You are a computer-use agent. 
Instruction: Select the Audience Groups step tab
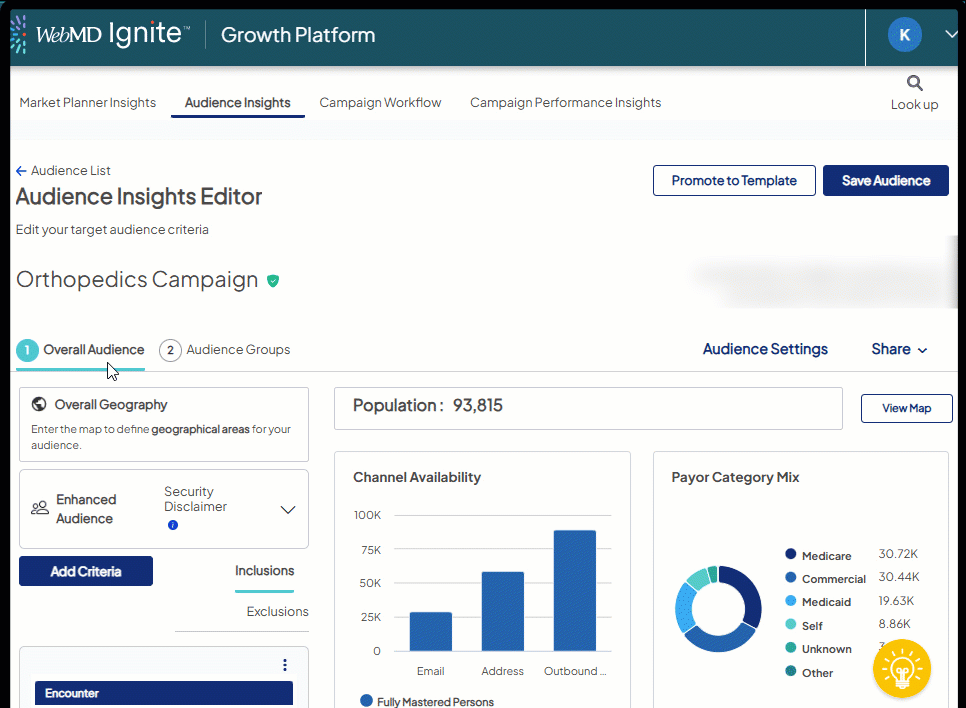pos(225,350)
